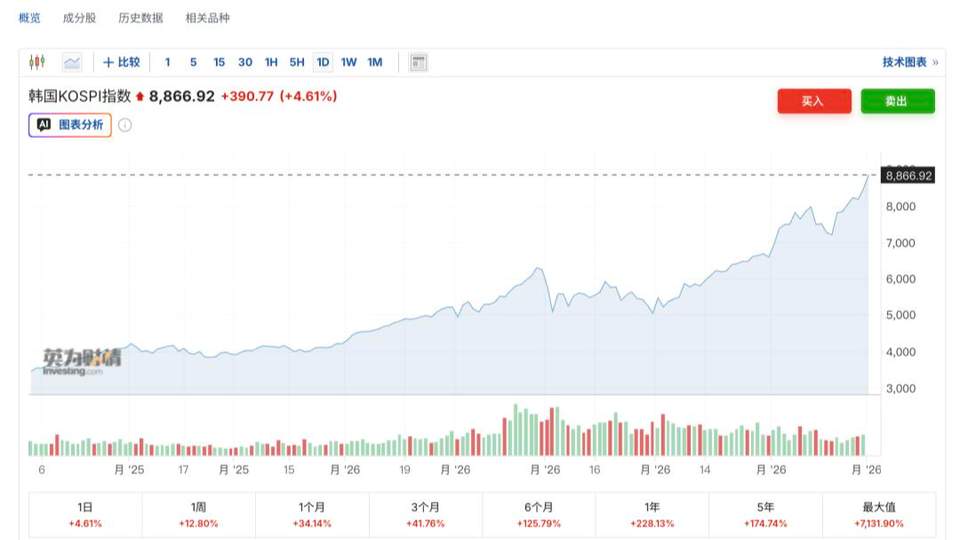Select the 1W chart interval
Screen dimensions: 960x540
point(348,62)
